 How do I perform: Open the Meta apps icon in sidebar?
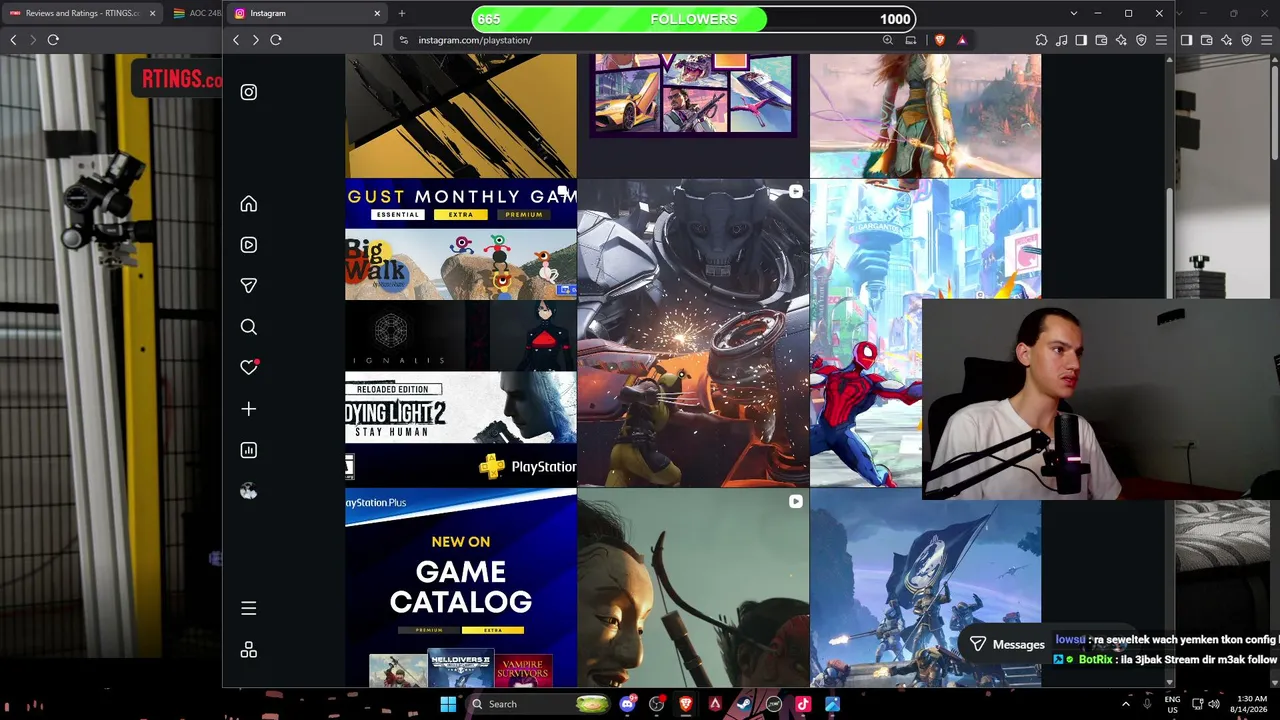point(249,650)
